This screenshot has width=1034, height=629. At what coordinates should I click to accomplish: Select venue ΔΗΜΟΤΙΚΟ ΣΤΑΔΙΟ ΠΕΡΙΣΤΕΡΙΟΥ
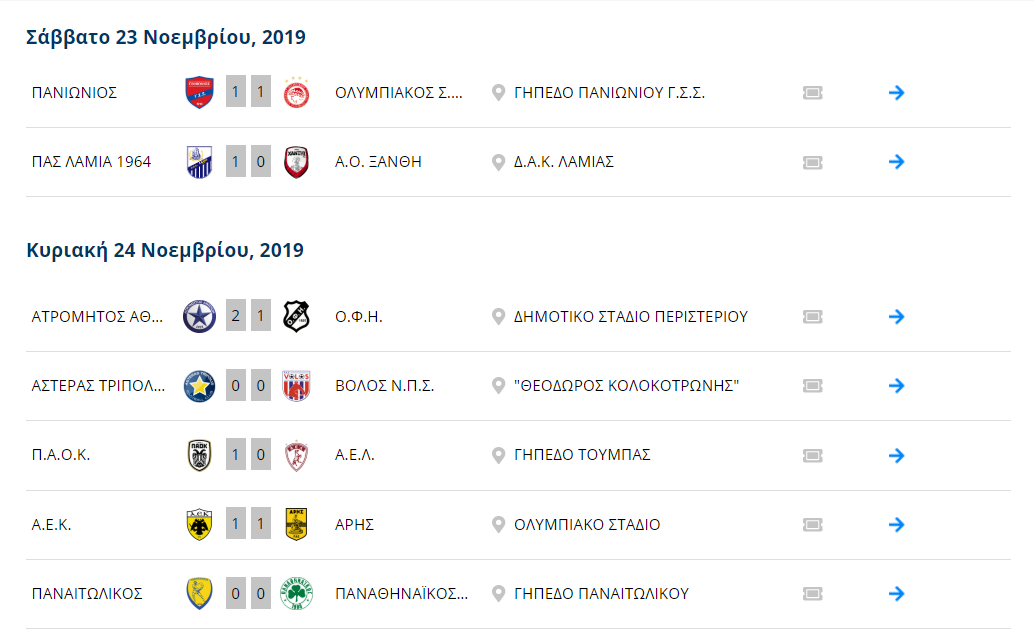[x=630, y=316]
